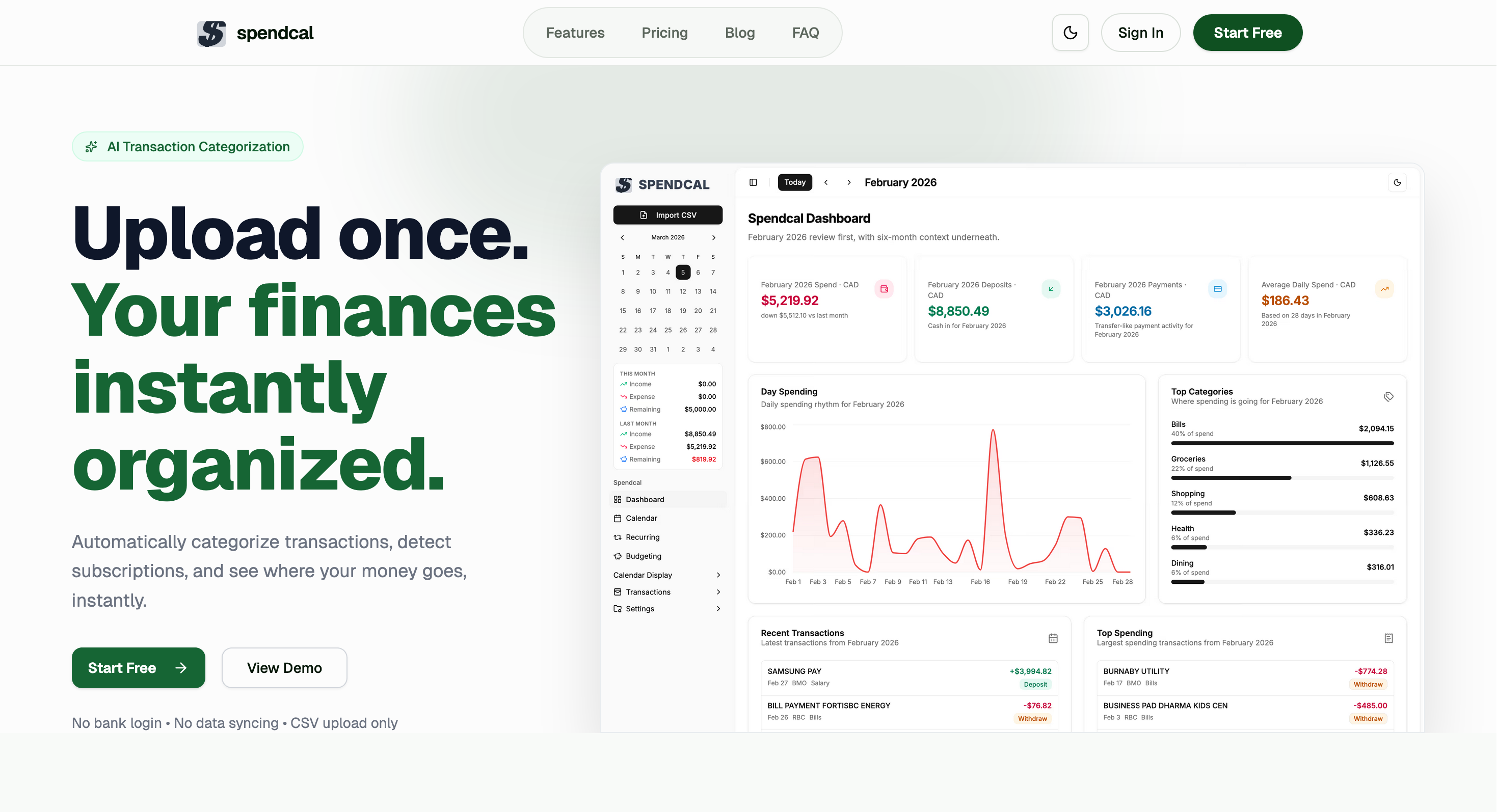Viewport: 1497px width, 812px height.
Task: Click the Feb 16 chart axis label
Action: pyautogui.click(x=980, y=582)
